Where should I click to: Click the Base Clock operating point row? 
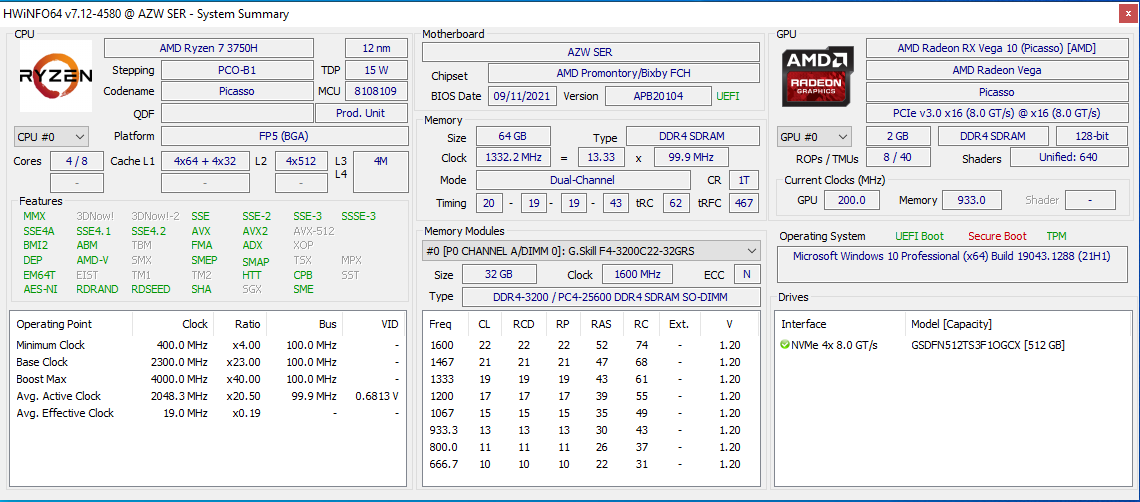tap(207, 362)
